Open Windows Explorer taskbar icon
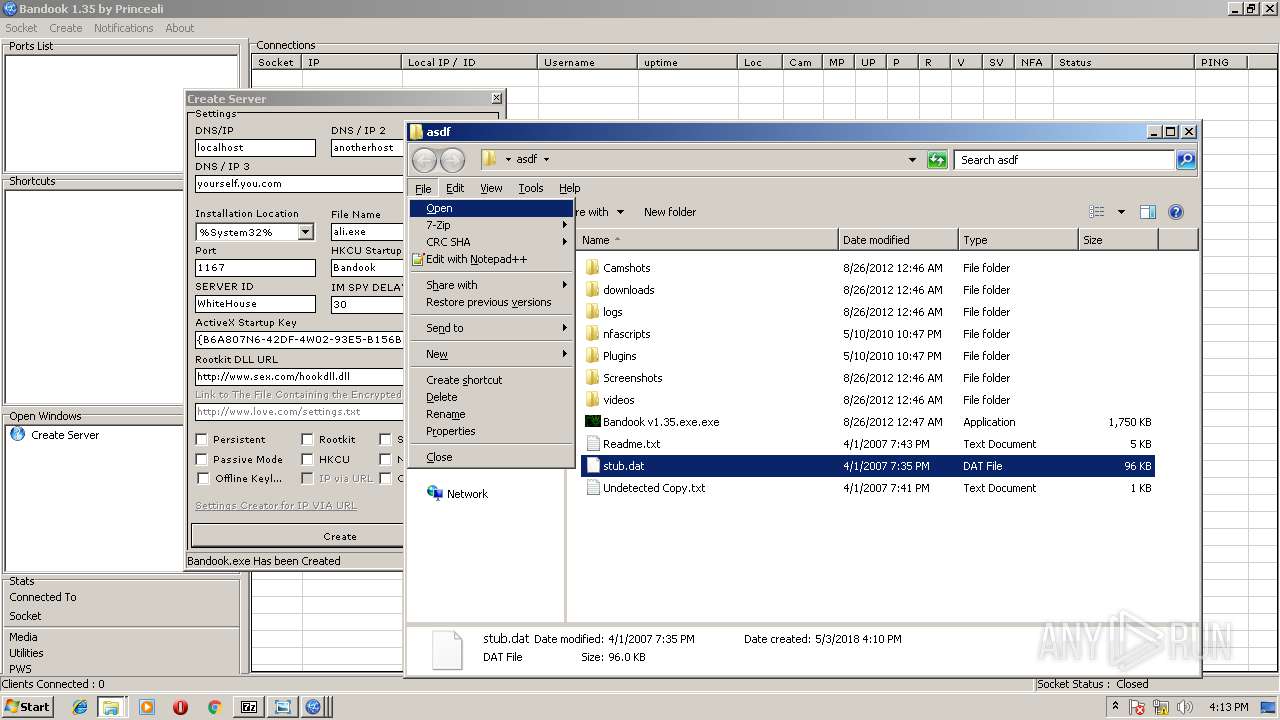 [111, 707]
